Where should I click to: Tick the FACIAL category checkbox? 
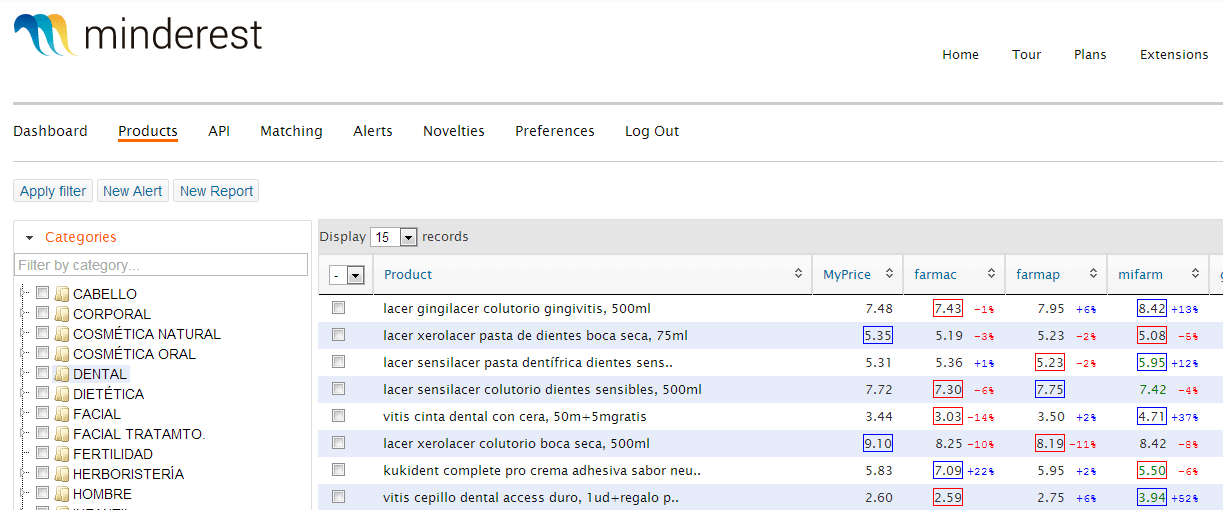42,413
